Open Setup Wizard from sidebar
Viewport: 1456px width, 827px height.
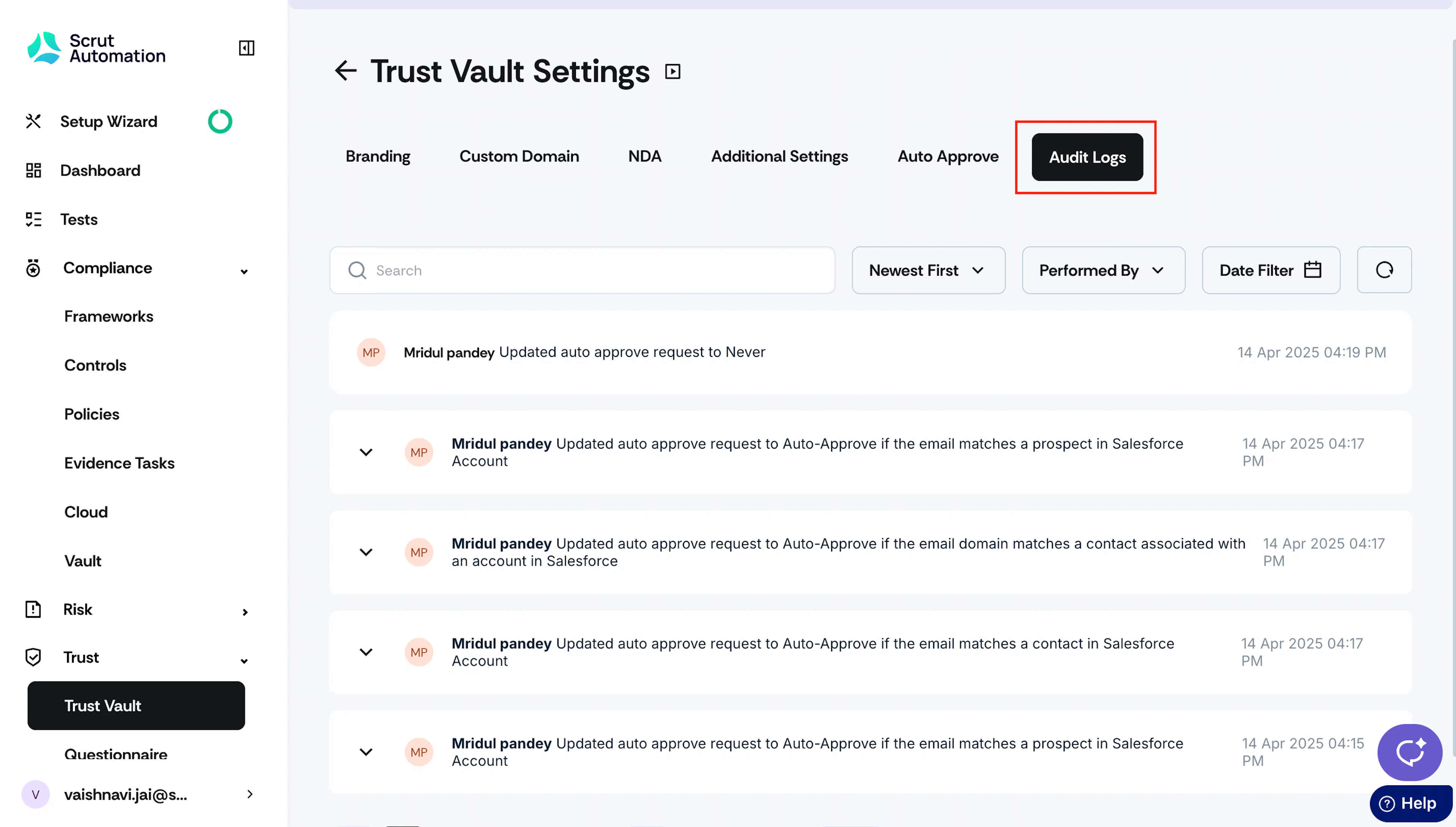click(108, 122)
